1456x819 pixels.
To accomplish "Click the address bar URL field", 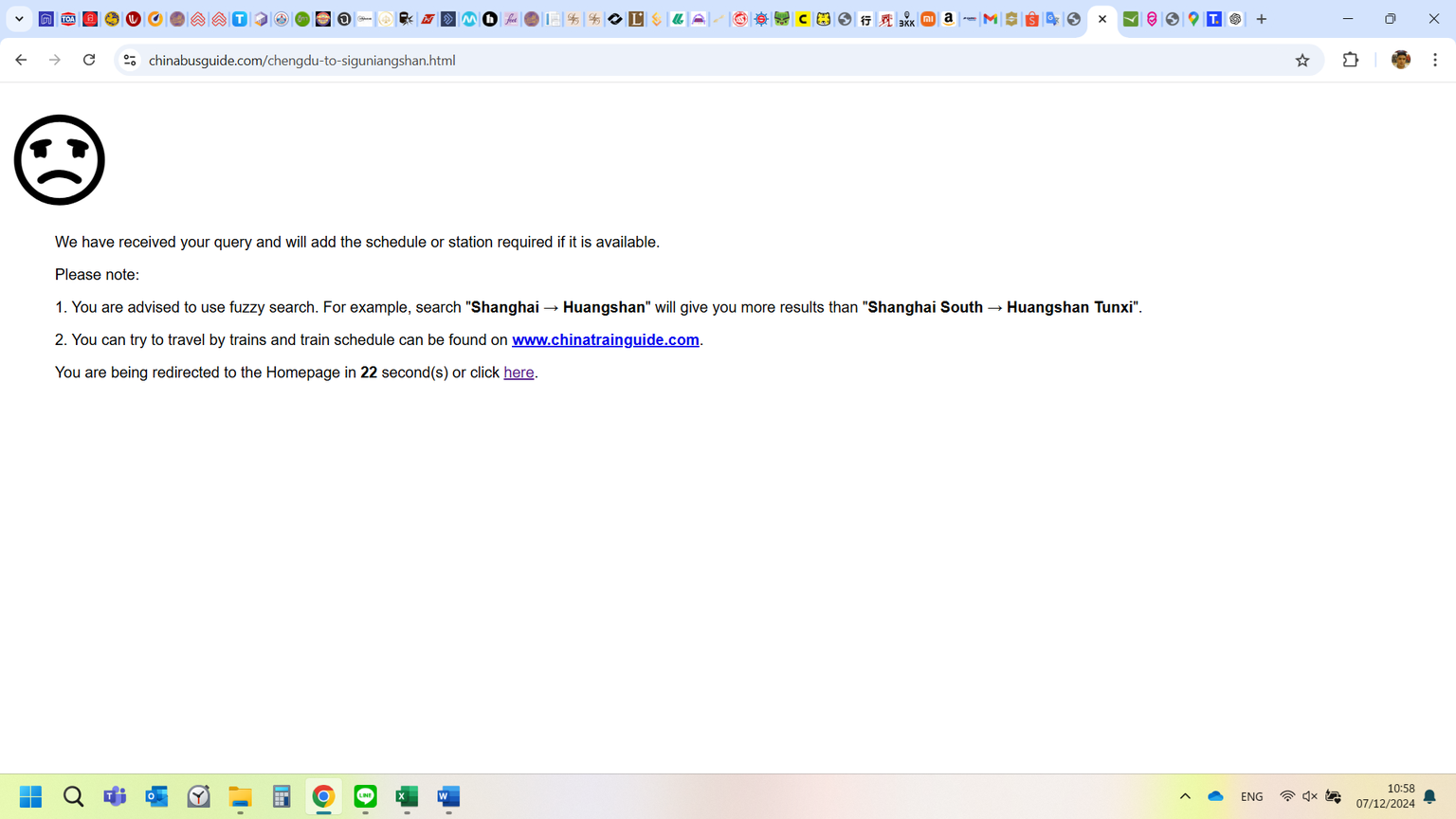I will point(664,60).
